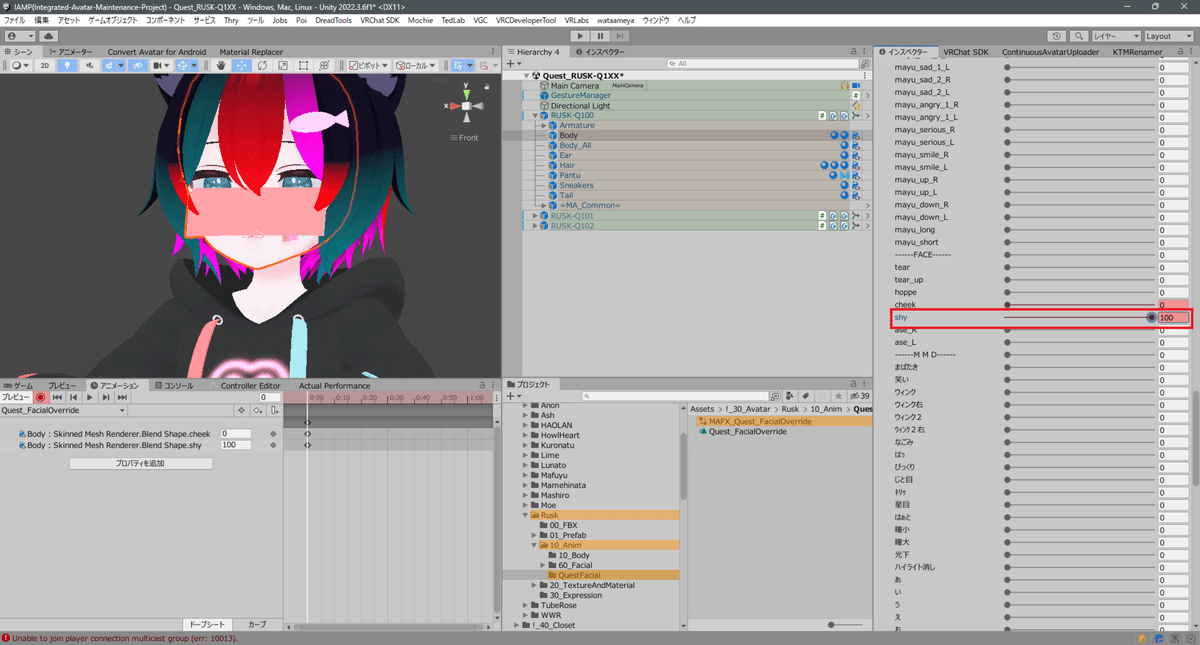
Task: Click the Add Event icon in Animation window
Action: pos(273,410)
